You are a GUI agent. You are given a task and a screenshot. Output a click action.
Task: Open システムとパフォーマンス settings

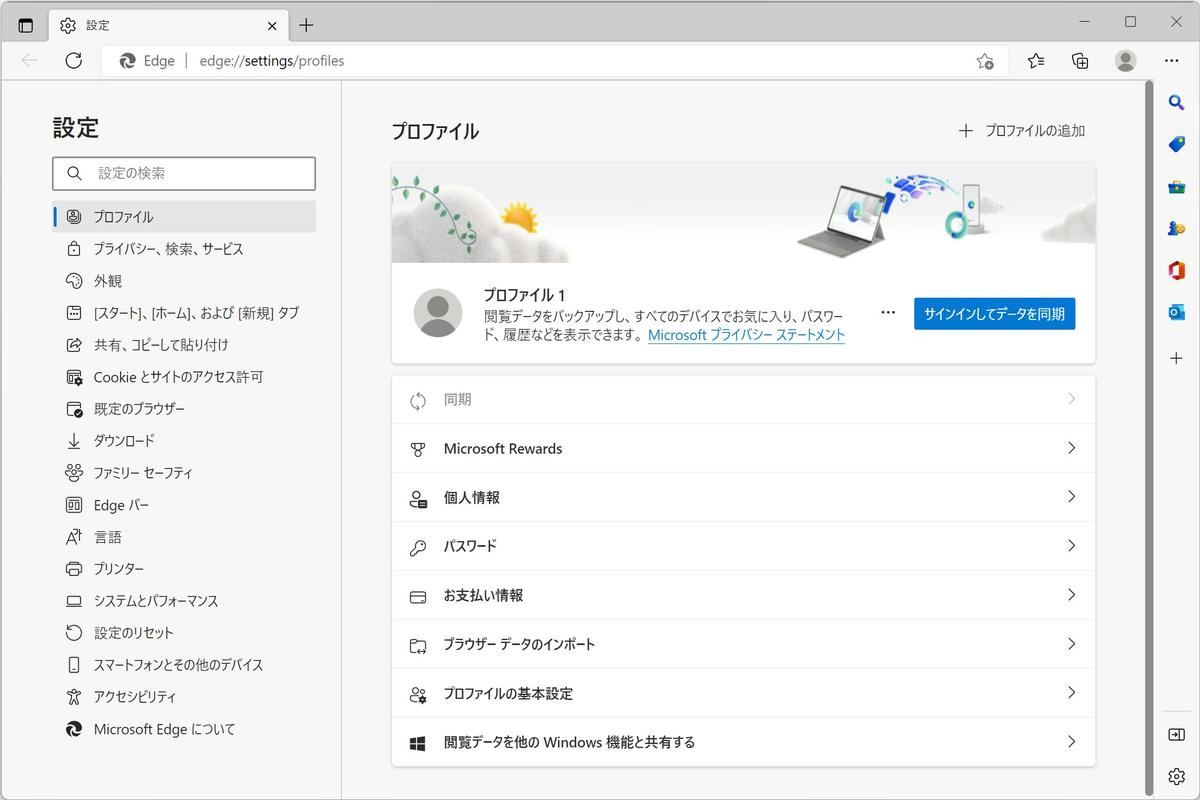click(184, 601)
